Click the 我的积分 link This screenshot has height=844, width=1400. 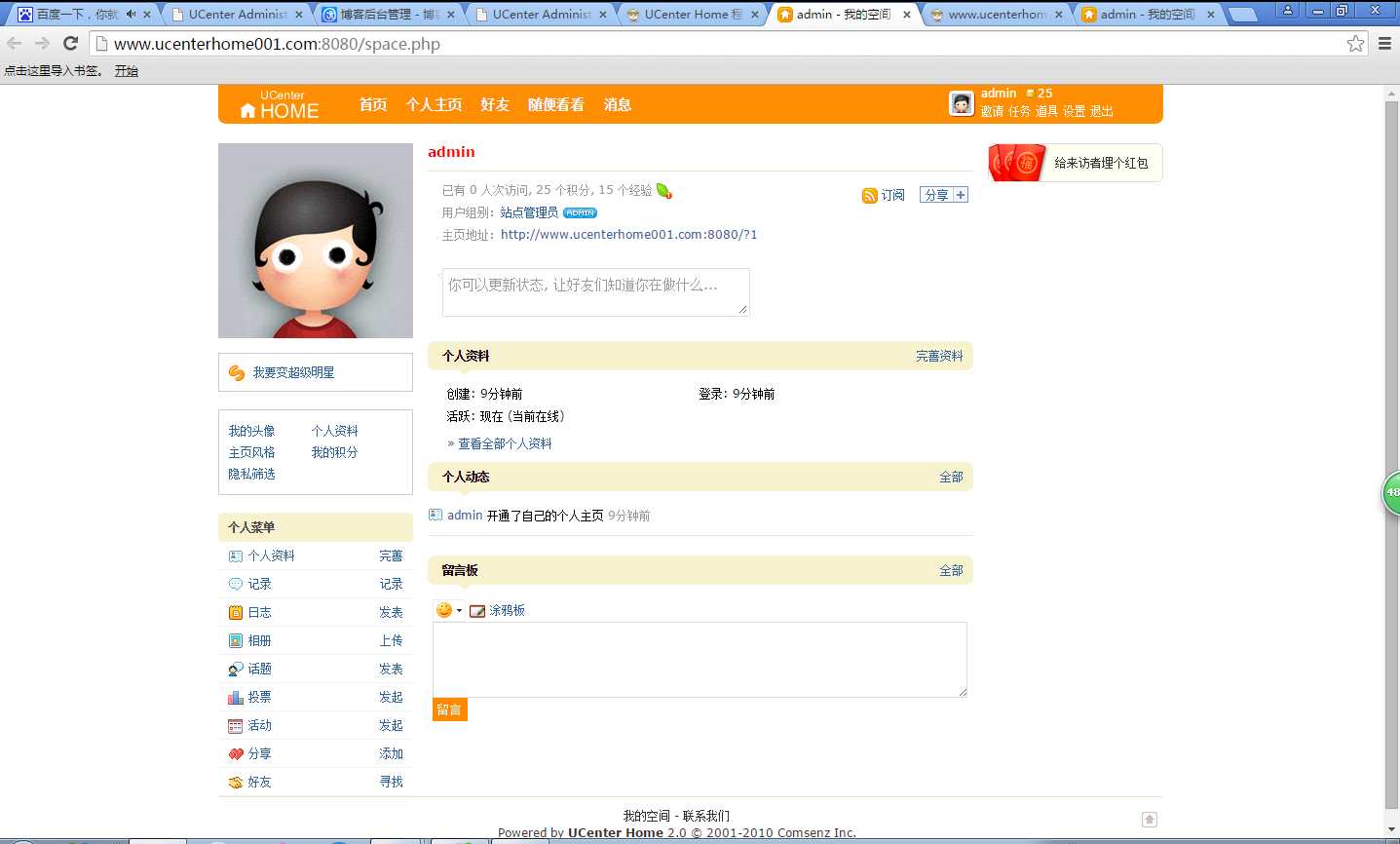[x=334, y=452]
